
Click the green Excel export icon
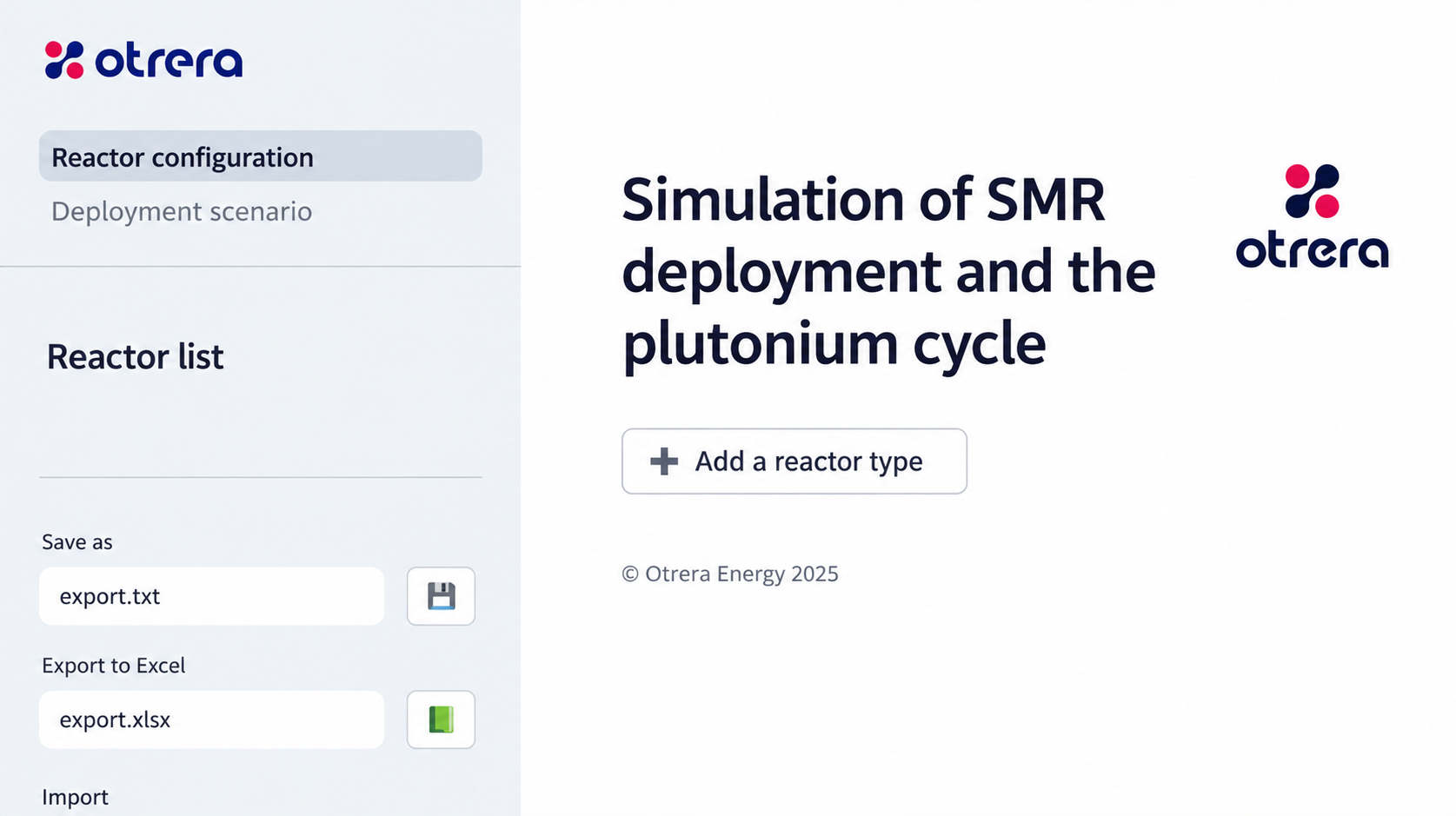[441, 720]
